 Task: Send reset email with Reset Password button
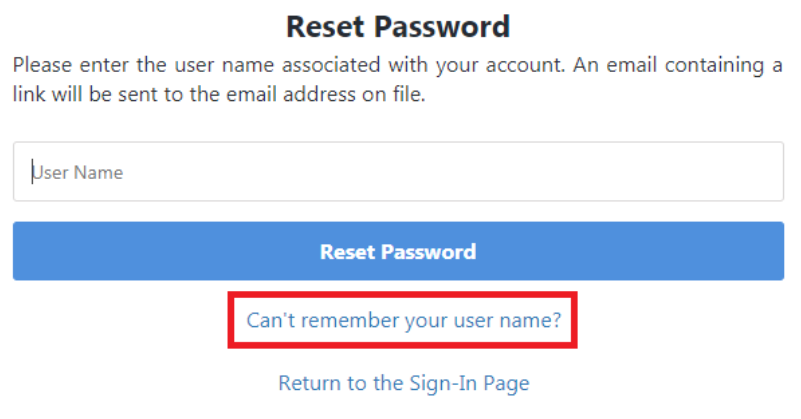pos(398,251)
